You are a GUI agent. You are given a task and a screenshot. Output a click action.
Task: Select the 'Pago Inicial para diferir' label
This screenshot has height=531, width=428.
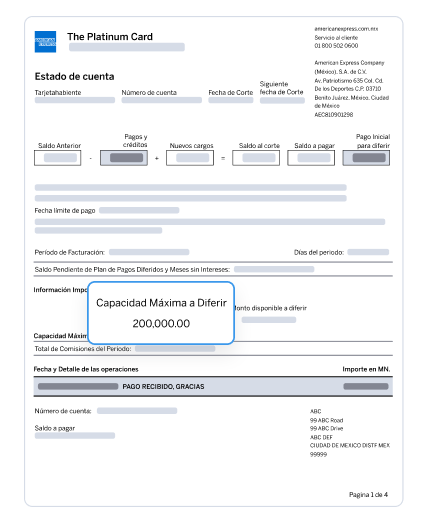(x=373, y=141)
